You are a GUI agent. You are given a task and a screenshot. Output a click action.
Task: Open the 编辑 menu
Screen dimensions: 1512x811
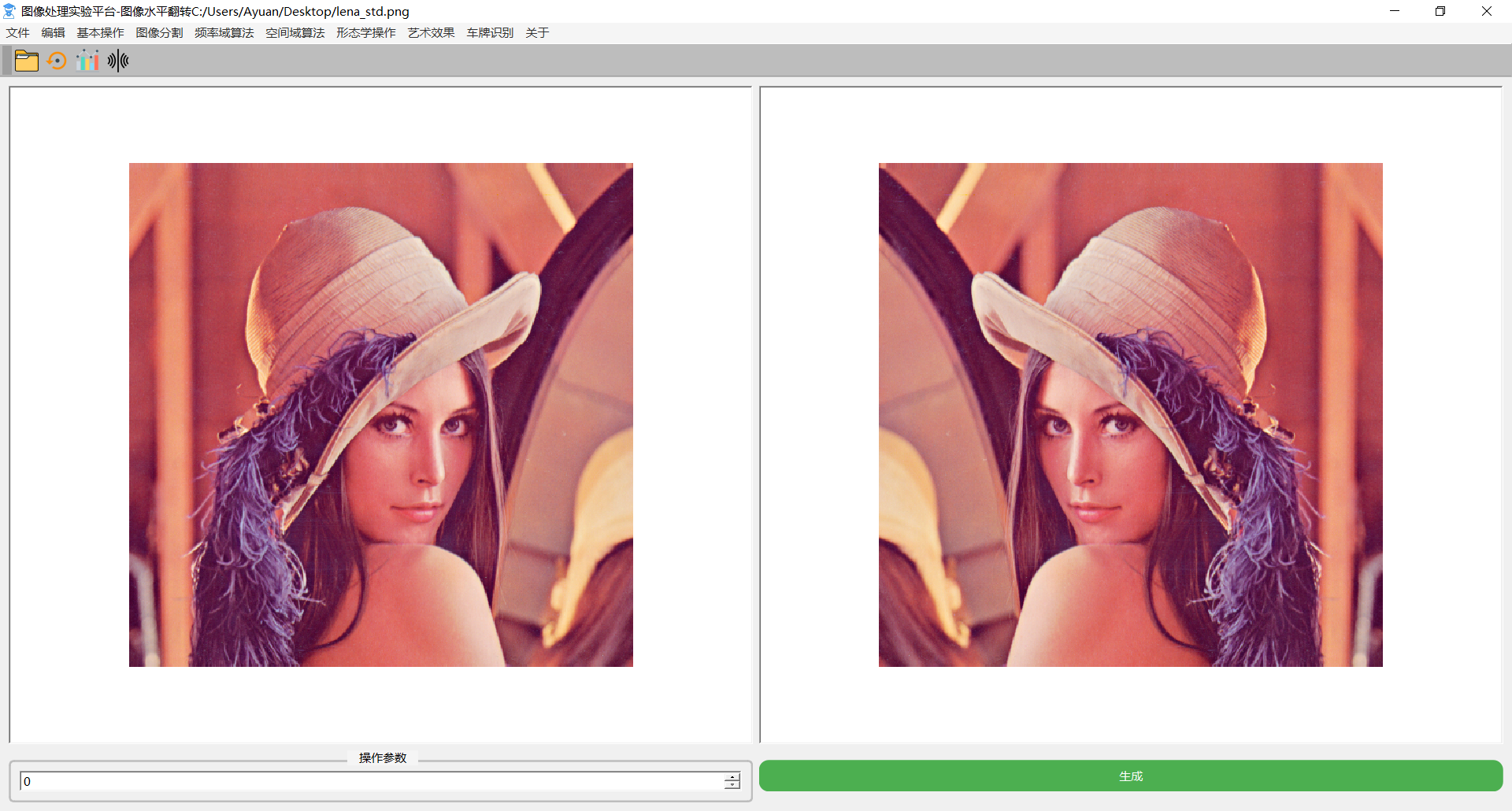click(53, 32)
